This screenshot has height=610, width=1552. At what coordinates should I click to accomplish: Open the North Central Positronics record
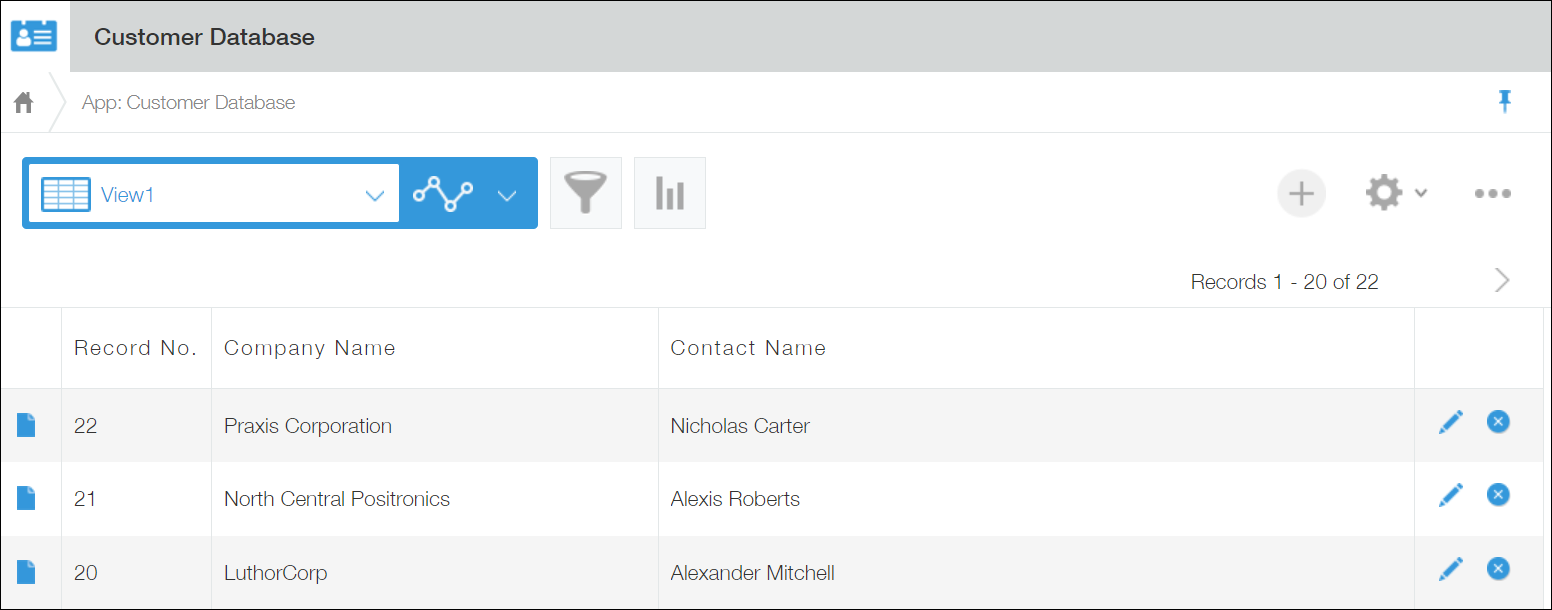coord(337,498)
